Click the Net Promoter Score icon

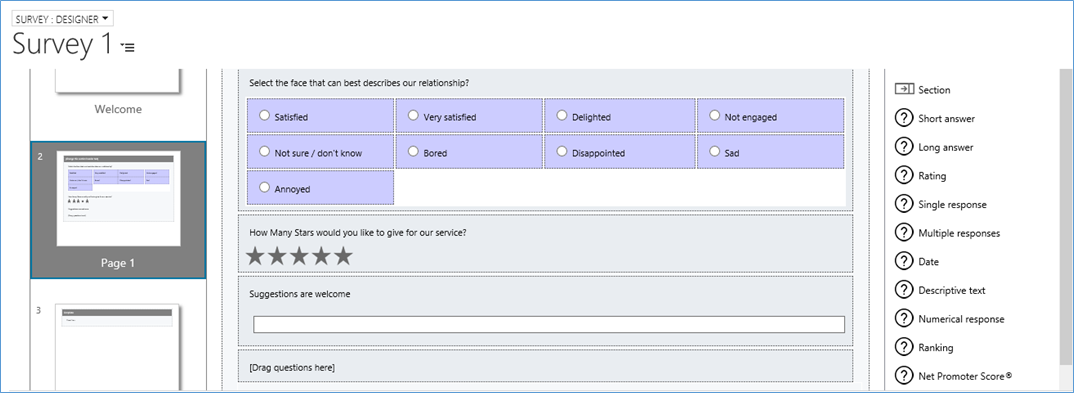[904, 376]
